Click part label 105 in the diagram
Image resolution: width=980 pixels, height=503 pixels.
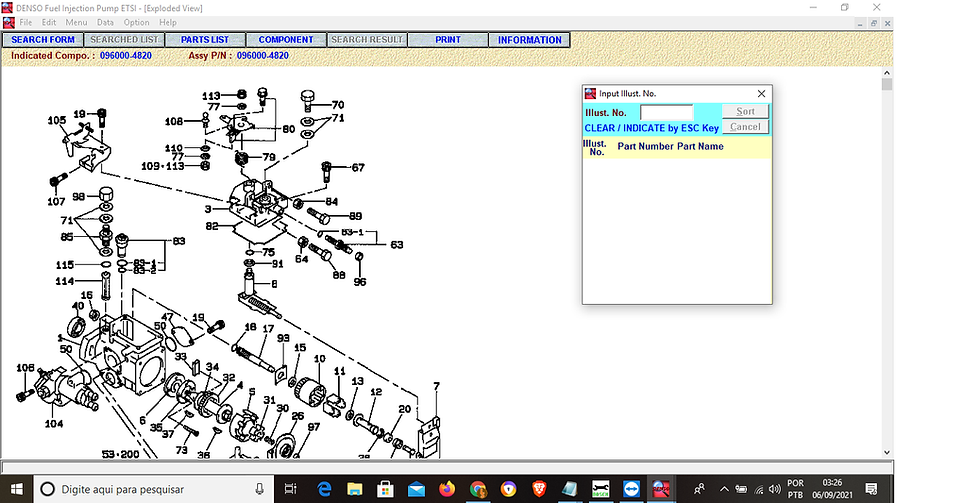pos(57,120)
